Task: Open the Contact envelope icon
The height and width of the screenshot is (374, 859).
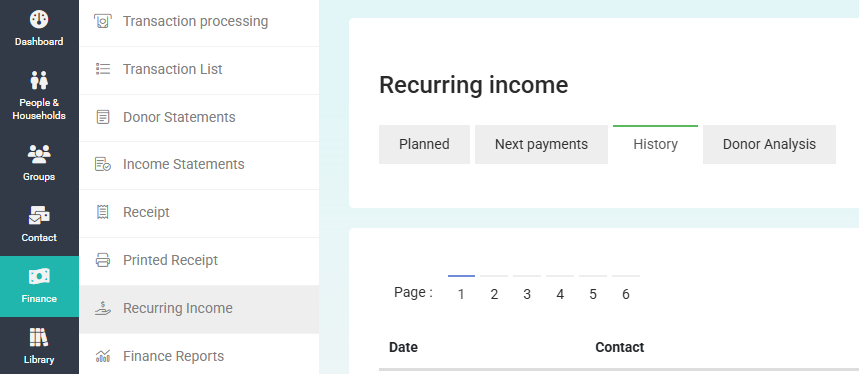Action: (x=39, y=216)
